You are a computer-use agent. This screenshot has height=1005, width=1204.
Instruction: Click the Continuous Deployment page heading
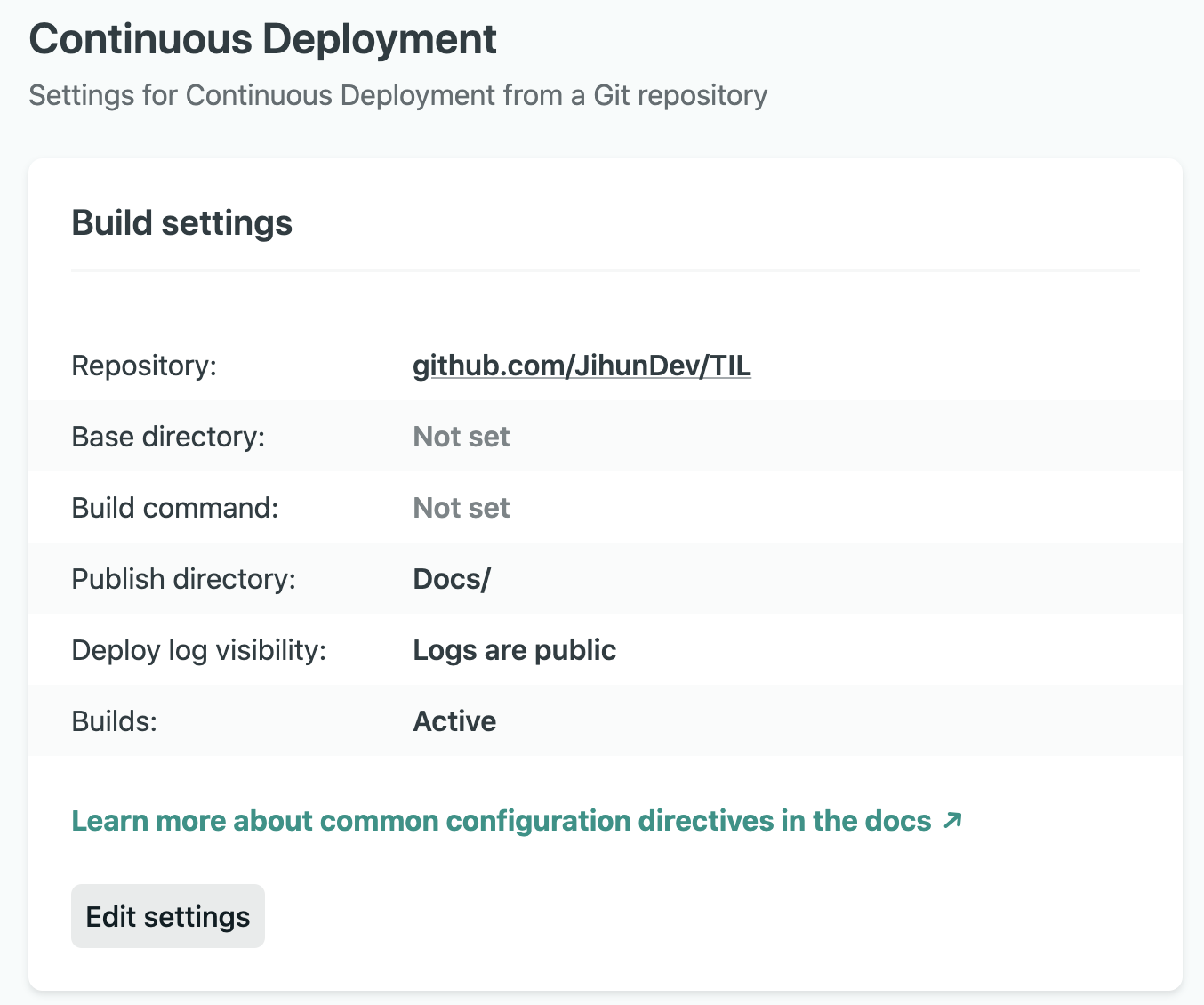pos(262,39)
